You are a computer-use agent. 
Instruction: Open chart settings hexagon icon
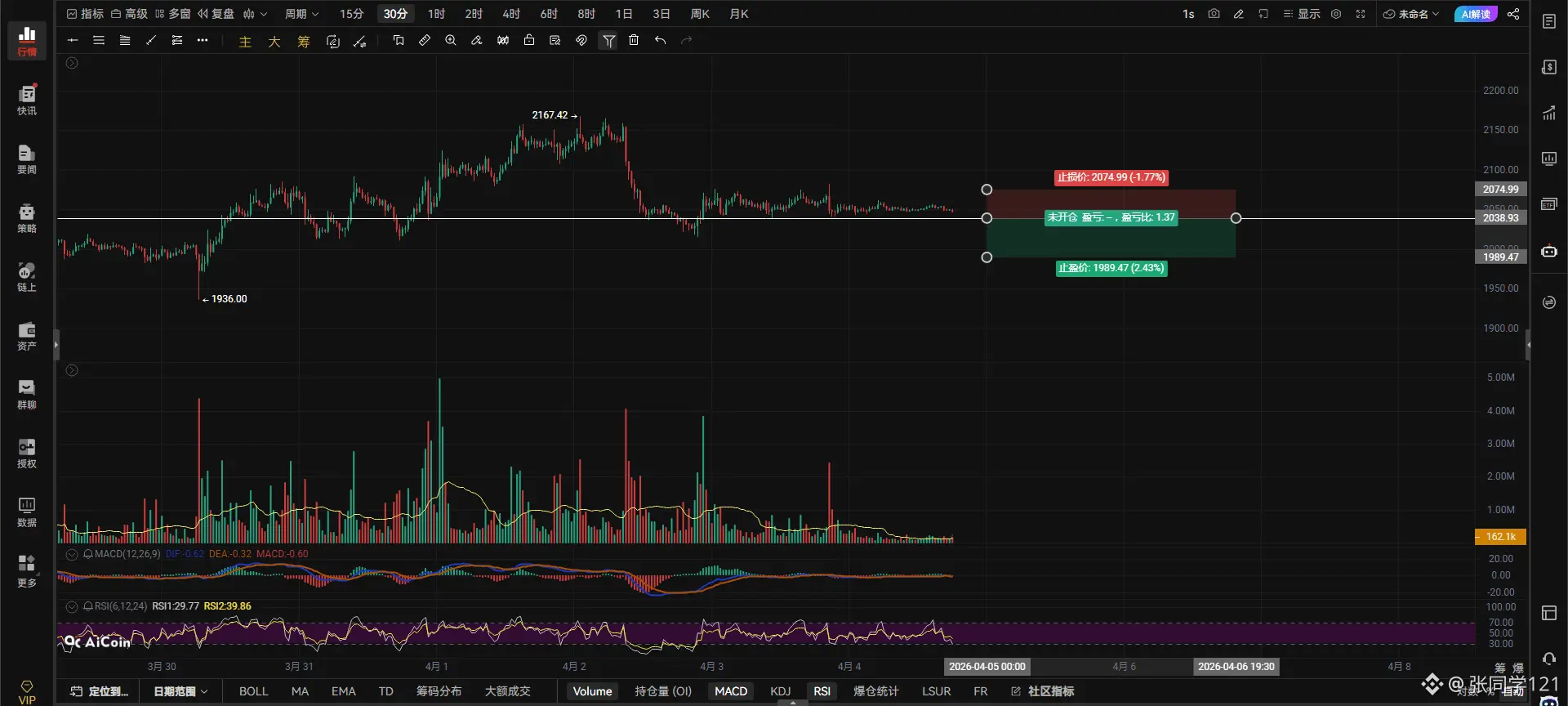point(1336,14)
